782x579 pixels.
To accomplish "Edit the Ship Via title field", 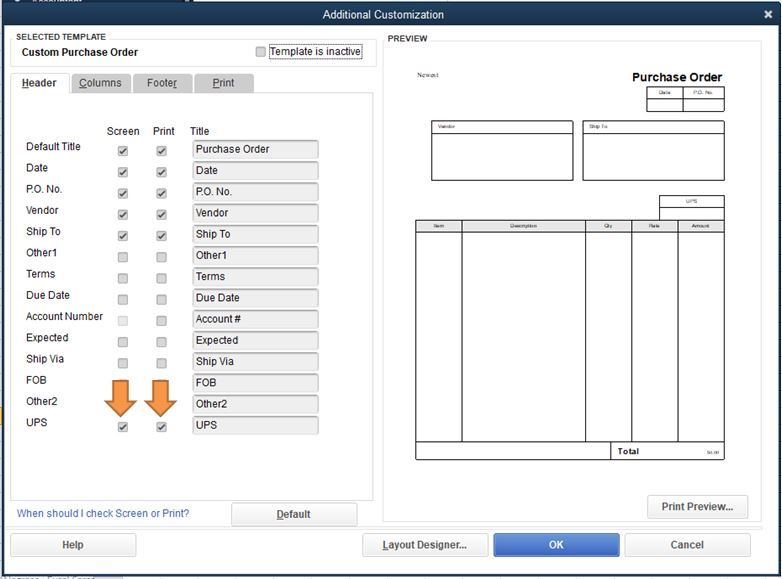I will (x=255, y=362).
